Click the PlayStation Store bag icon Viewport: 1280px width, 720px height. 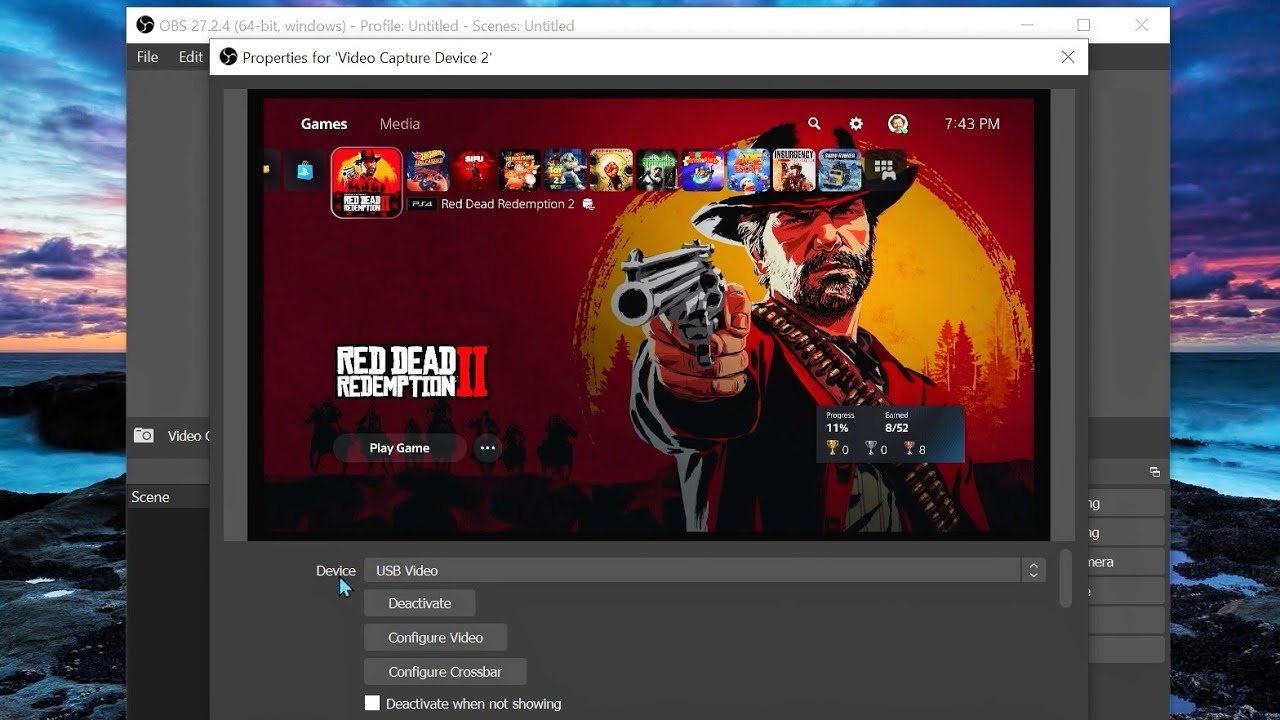coord(304,171)
